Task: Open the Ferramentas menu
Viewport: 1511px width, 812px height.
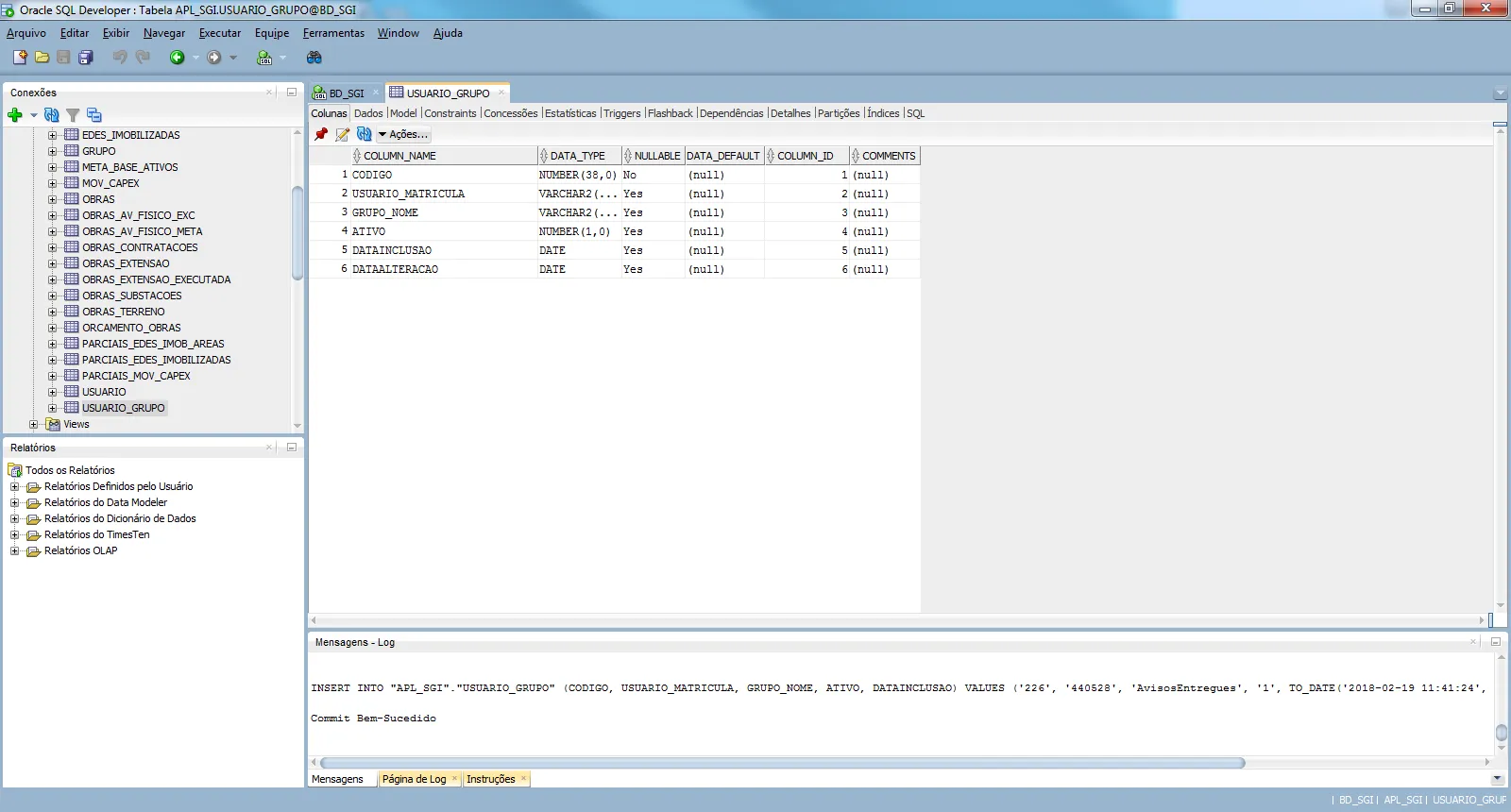Action: [333, 33]
